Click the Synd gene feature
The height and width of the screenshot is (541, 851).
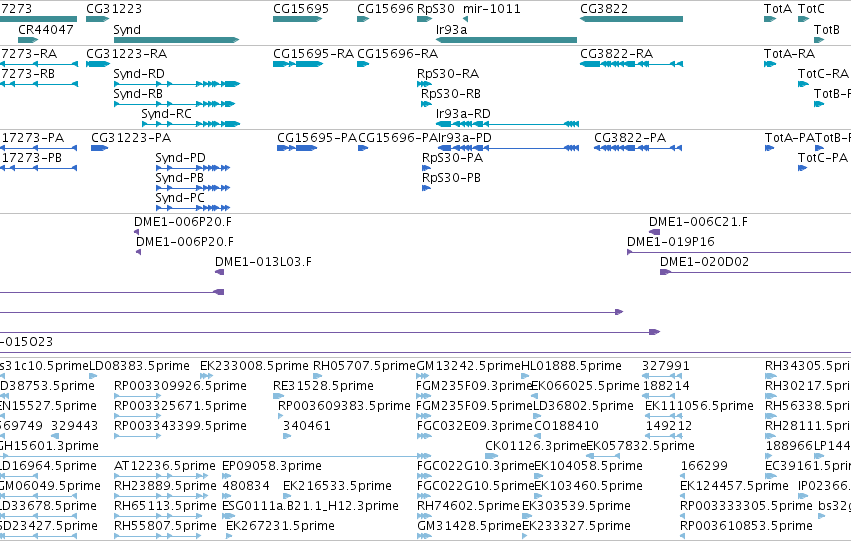pyautogui.click(x=176, y=40)
